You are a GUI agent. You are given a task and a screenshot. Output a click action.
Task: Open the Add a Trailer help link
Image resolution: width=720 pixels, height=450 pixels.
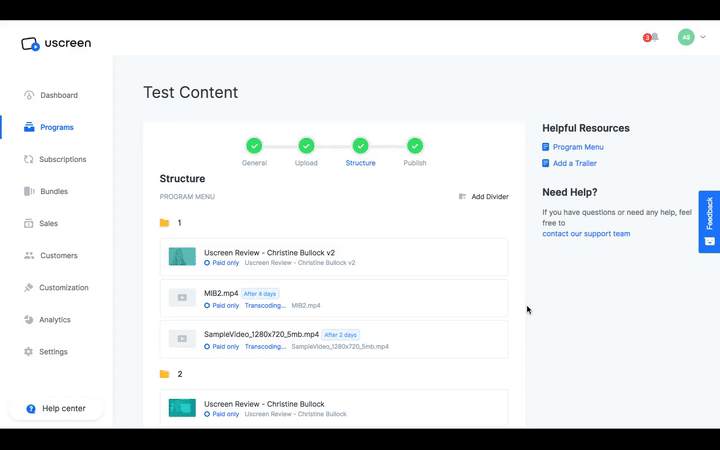pos(574,163)
